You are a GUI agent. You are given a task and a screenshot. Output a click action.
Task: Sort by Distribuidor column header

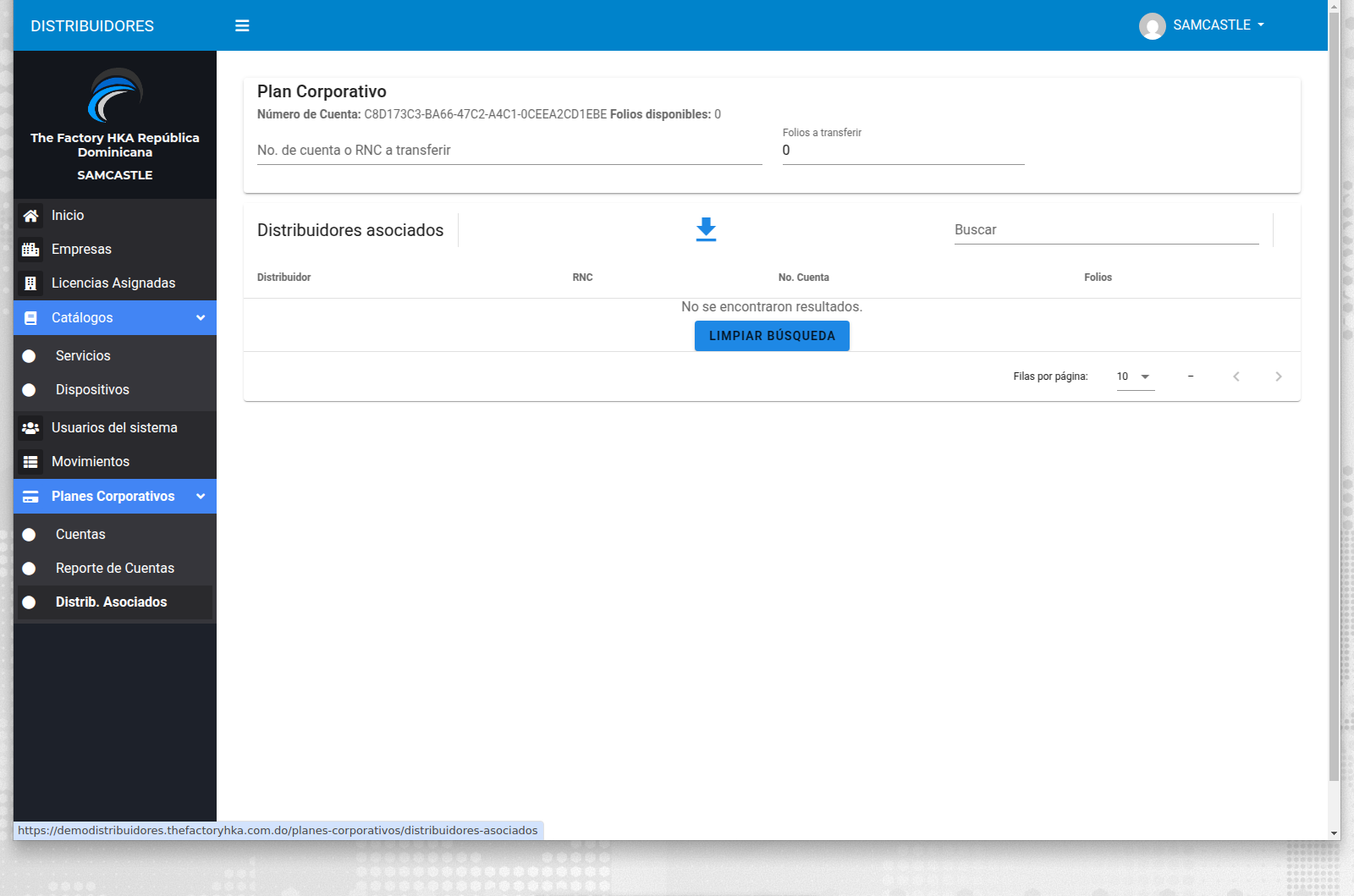pyautogui.click(x=284, y=278)
